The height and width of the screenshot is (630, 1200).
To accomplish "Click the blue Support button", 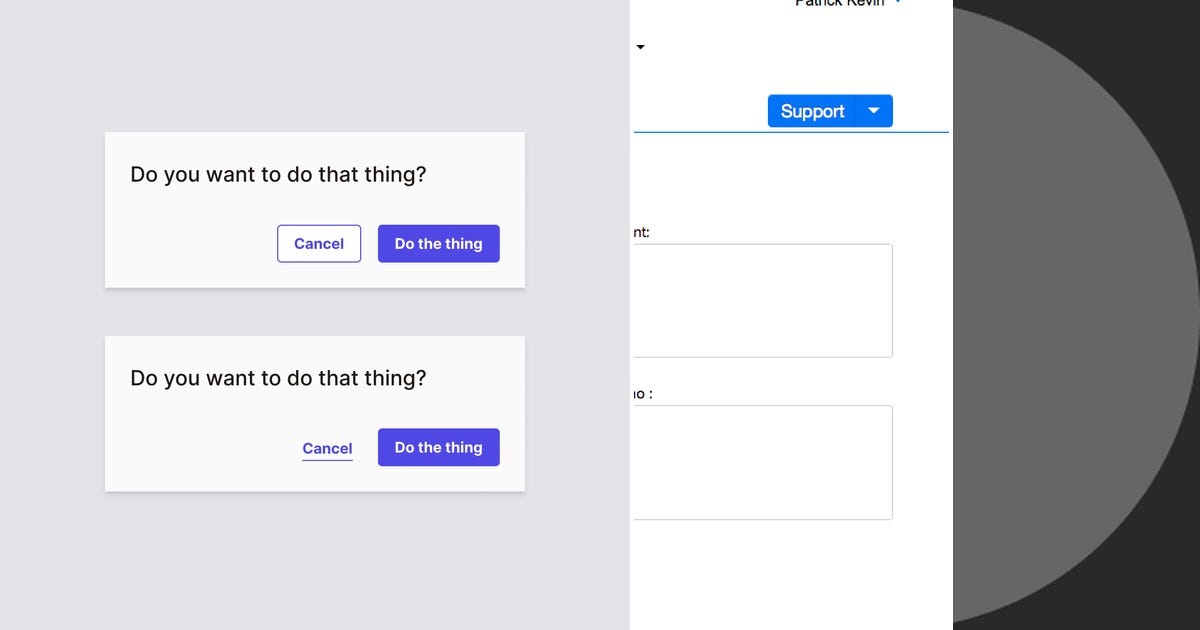I will (812, 110).
